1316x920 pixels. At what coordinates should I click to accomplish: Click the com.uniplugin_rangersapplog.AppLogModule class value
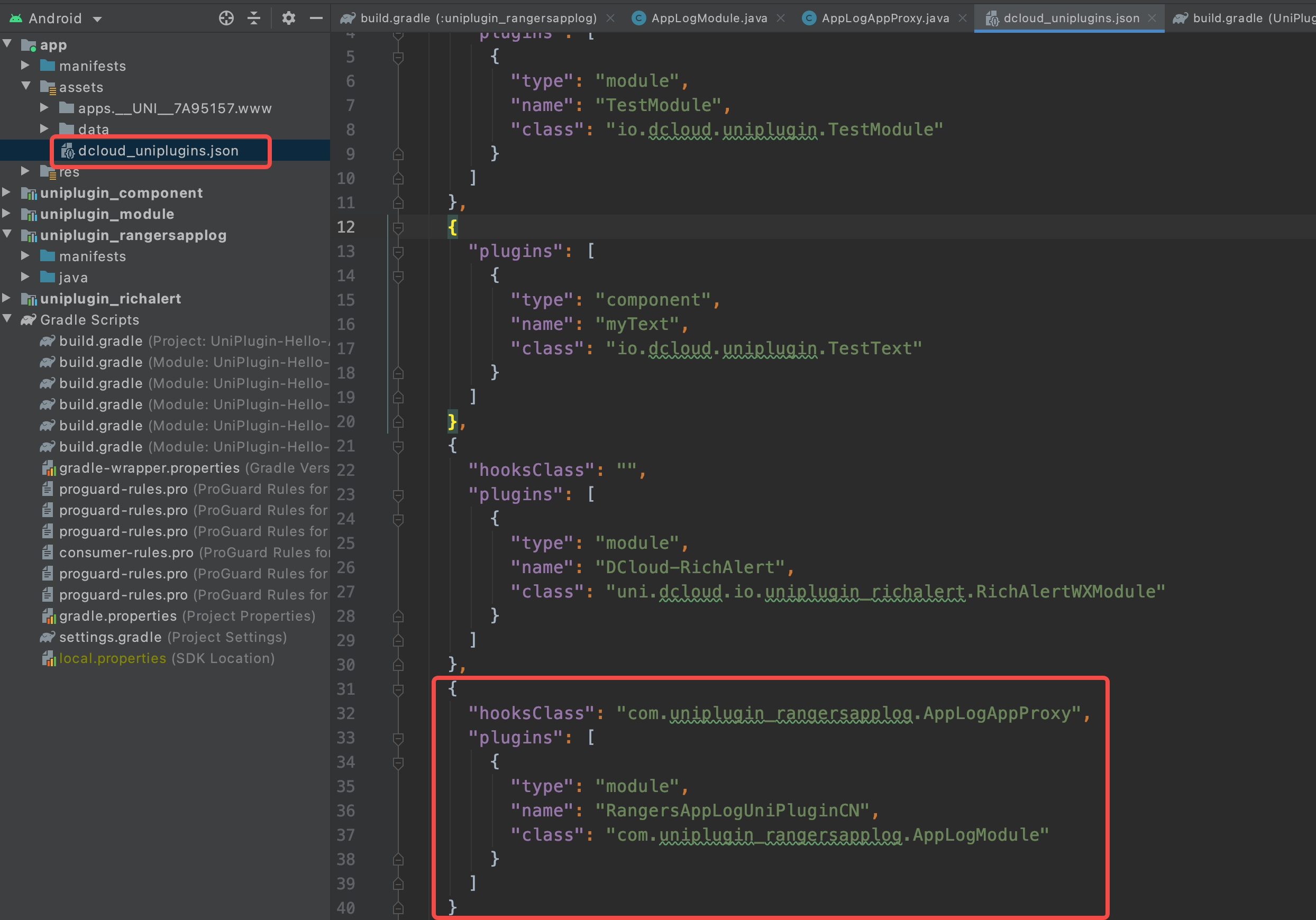click(x=827, y=835)
